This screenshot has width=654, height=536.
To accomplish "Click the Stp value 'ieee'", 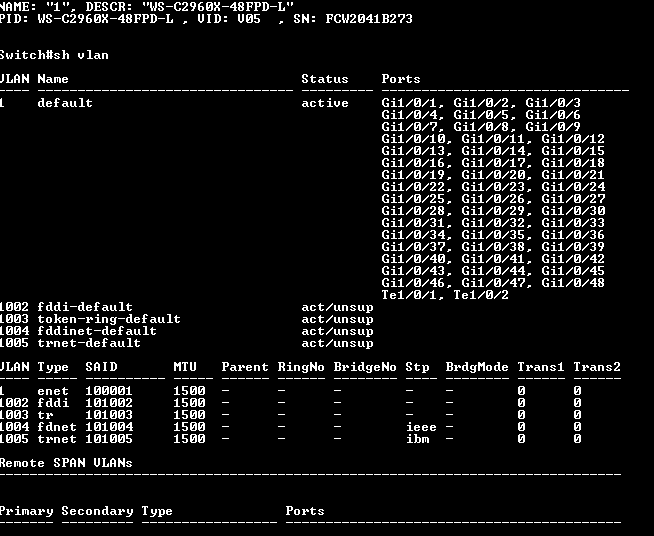I will (x=421, y=427).
